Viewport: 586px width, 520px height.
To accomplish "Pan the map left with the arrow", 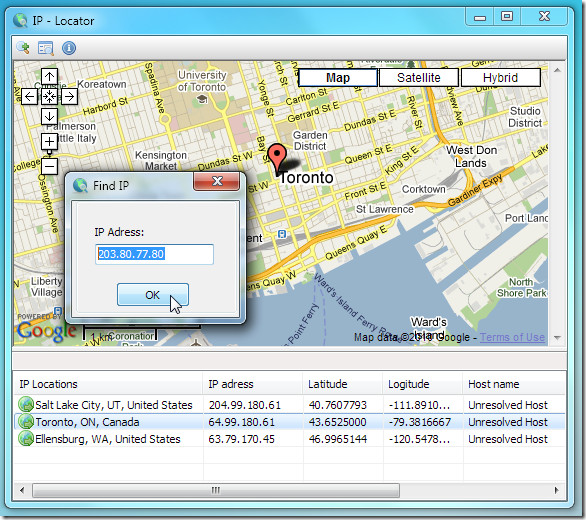I will [x=29, y=97].
